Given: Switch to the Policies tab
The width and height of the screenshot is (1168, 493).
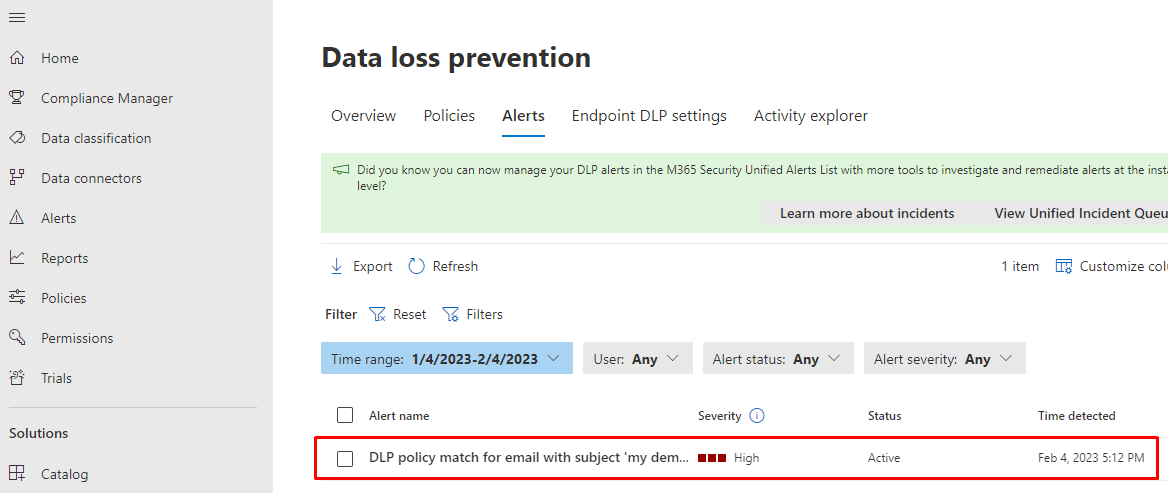Looking at the screenshot, I should tap(449, 116).
